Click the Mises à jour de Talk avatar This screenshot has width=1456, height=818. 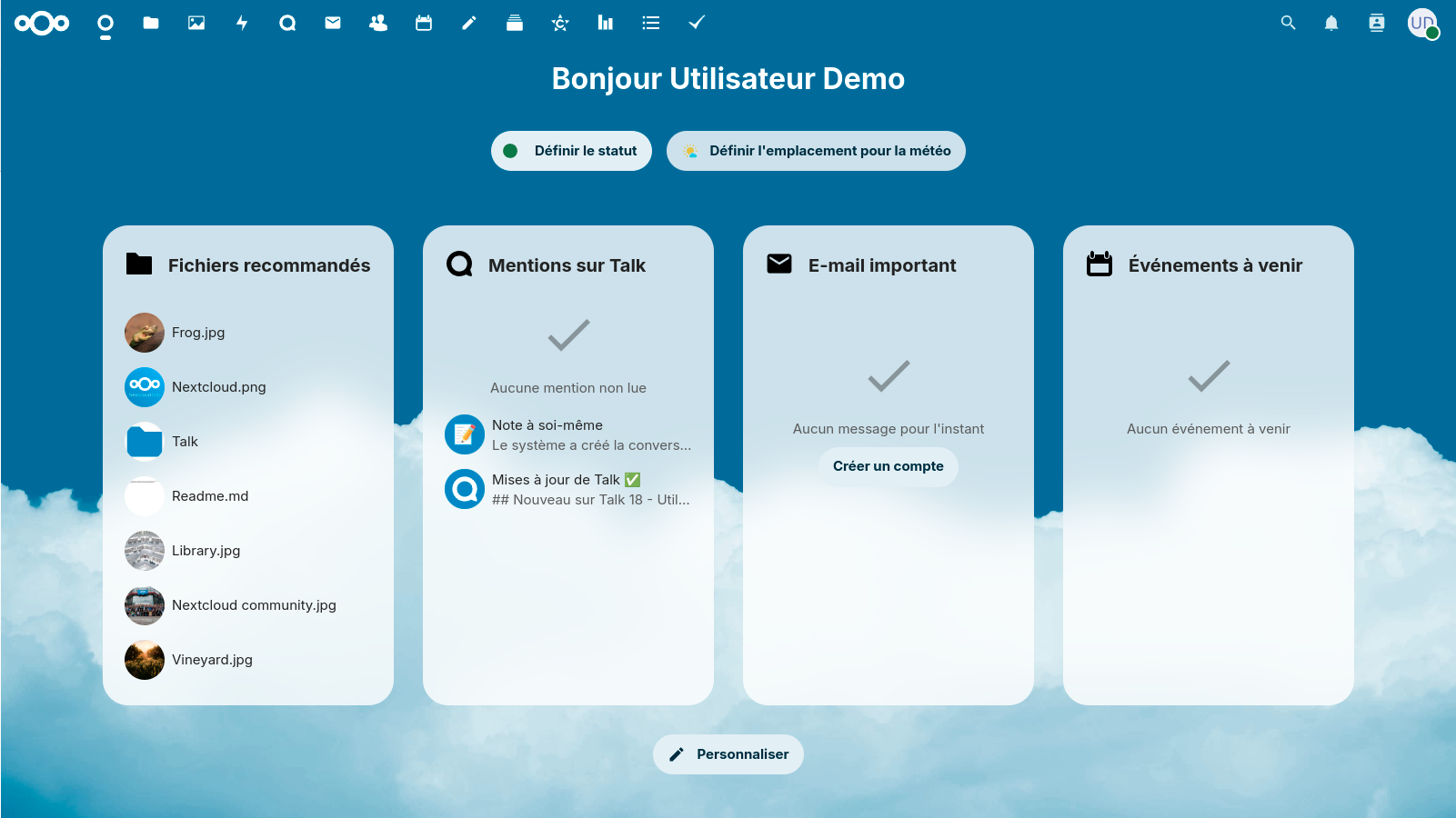(465, 489)
